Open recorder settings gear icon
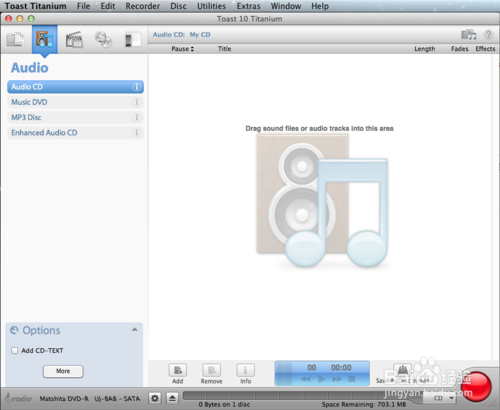500x410 pixels. click(155, 398)
